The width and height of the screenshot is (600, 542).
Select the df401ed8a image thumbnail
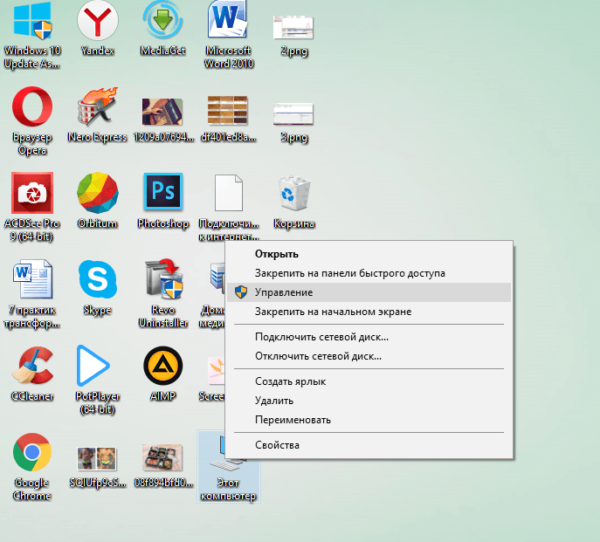click(x=228, y=111)
